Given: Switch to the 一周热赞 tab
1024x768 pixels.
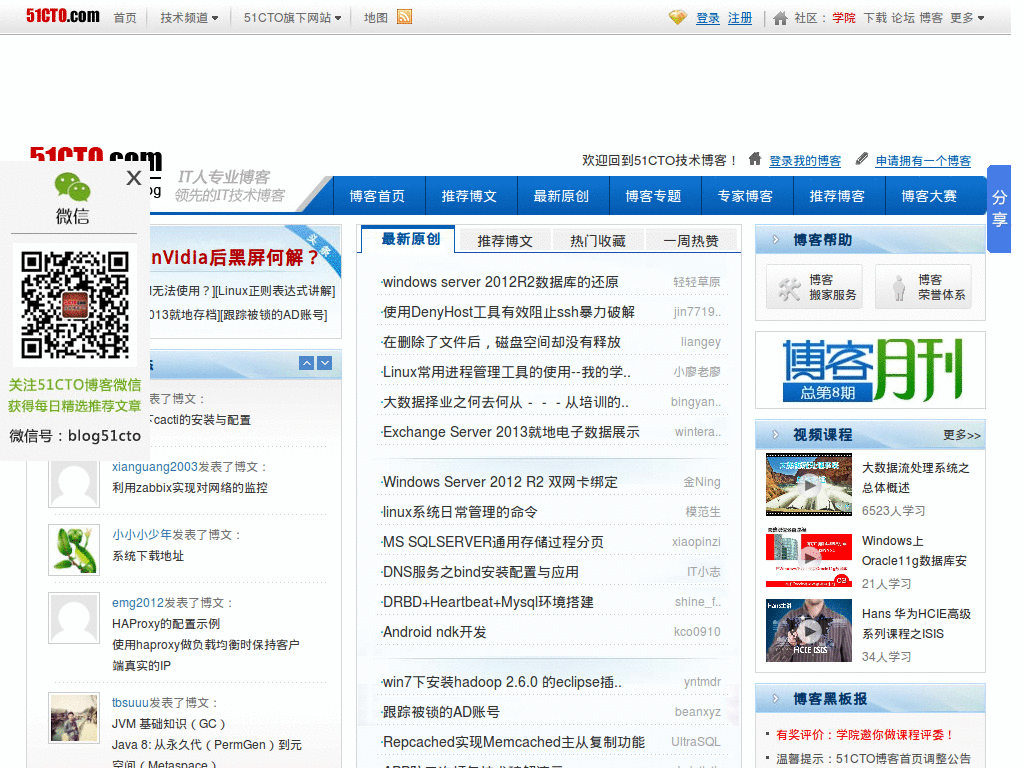Looking at the screenshot, I should click(691, 241).
